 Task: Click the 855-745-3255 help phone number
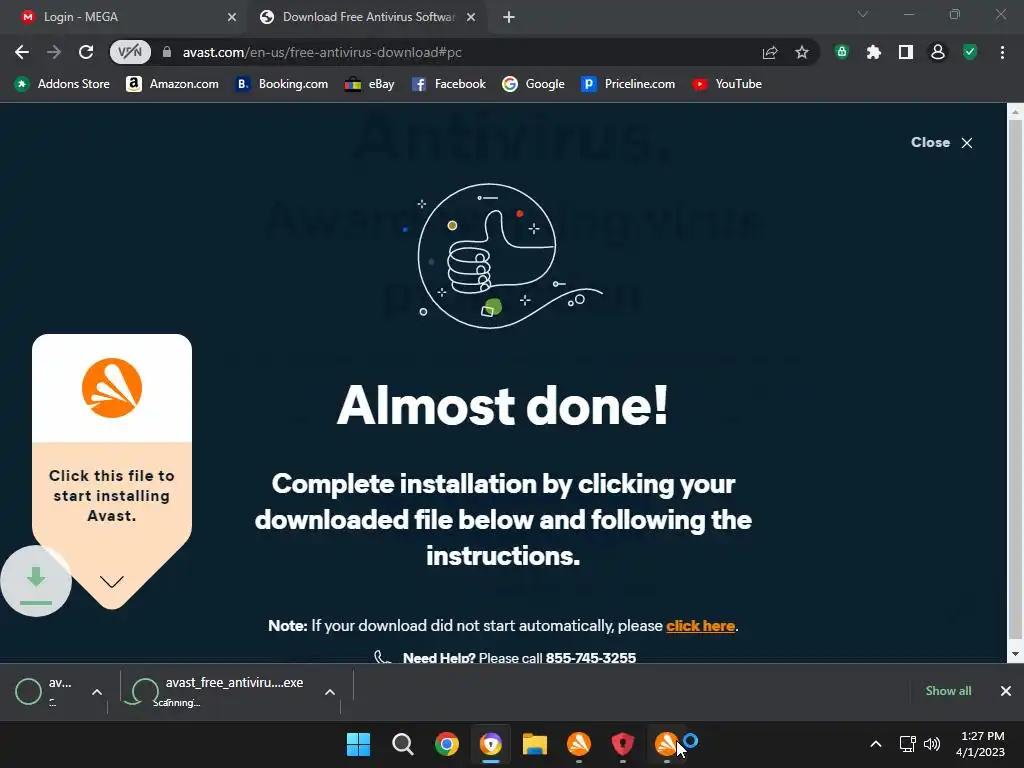pyautogui.click(x=590, y=658)
